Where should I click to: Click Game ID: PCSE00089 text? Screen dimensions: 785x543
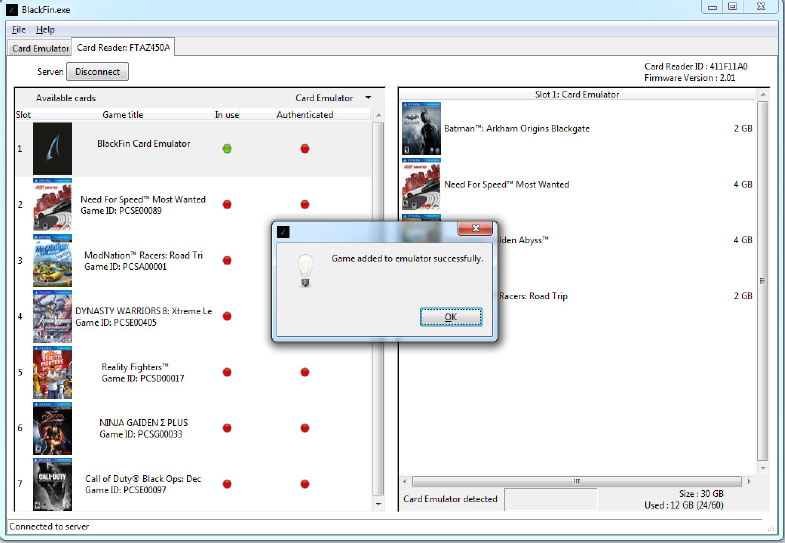point(121,211)
